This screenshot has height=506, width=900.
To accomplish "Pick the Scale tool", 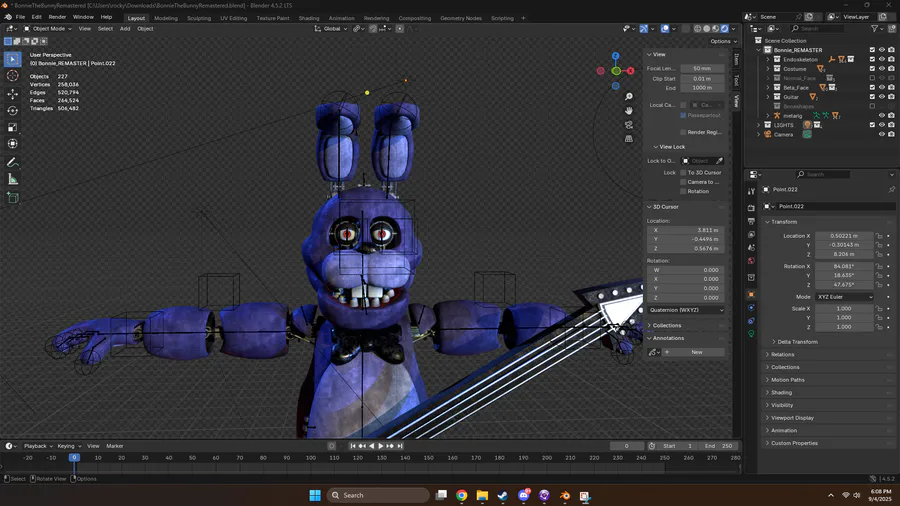I will [13, 127].
